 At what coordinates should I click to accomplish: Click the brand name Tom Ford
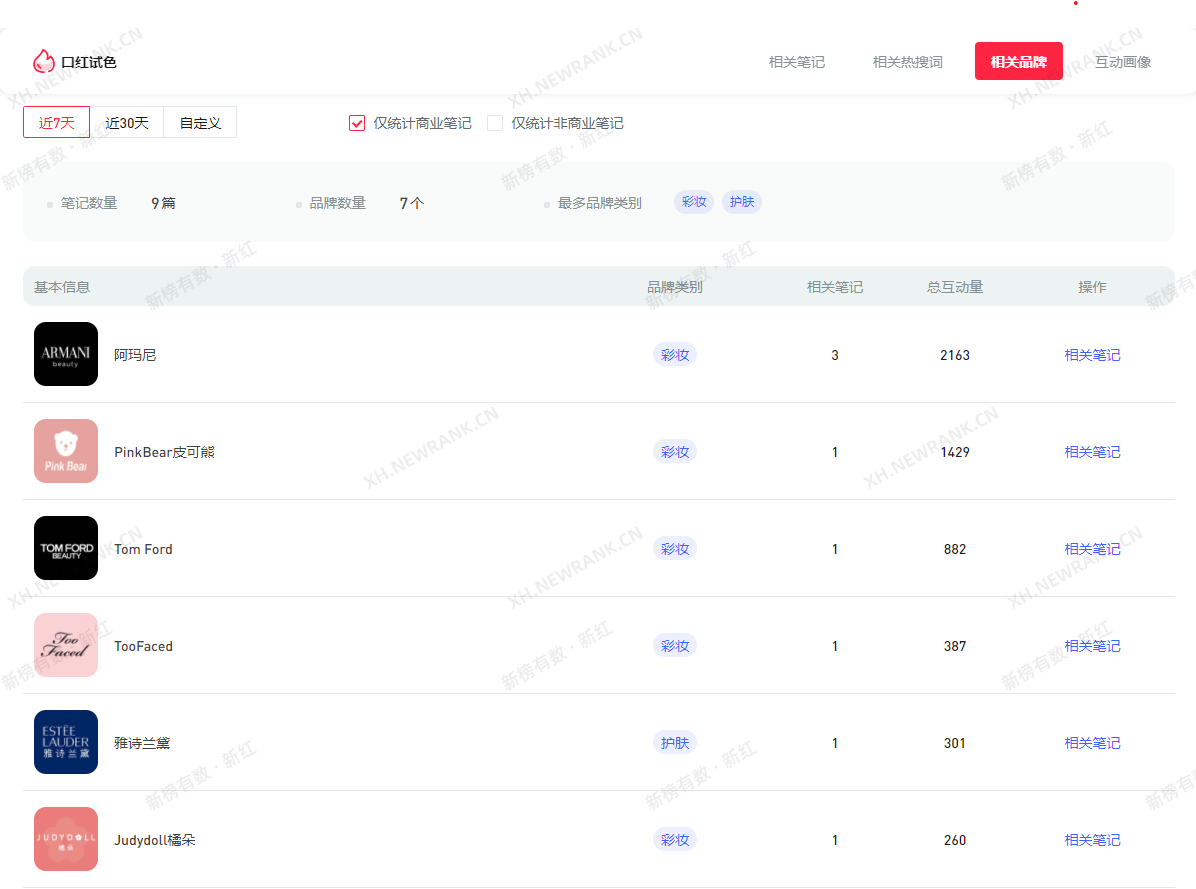point(143,548)
